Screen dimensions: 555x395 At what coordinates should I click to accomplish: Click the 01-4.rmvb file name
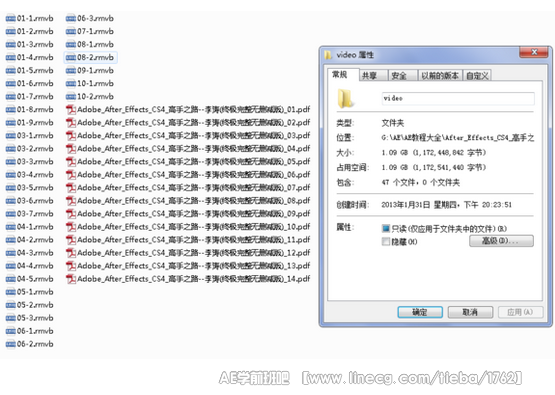35,57
